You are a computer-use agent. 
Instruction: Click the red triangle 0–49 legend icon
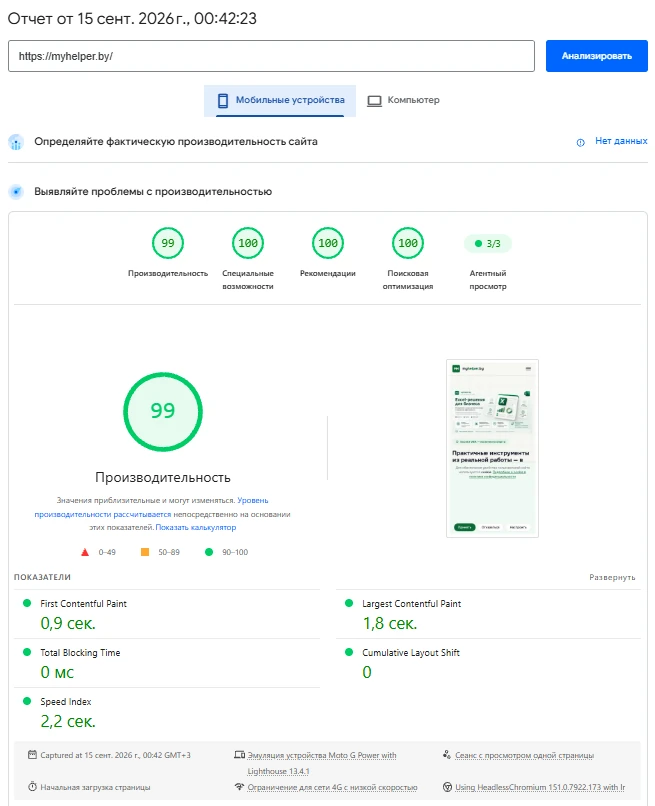85,552
